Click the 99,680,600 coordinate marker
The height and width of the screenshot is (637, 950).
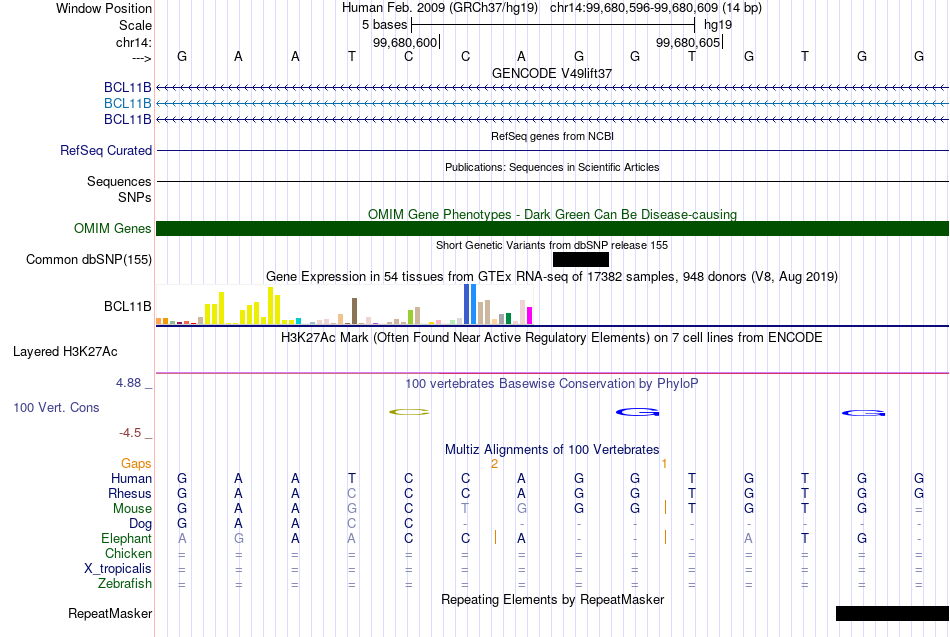[405, 42]
